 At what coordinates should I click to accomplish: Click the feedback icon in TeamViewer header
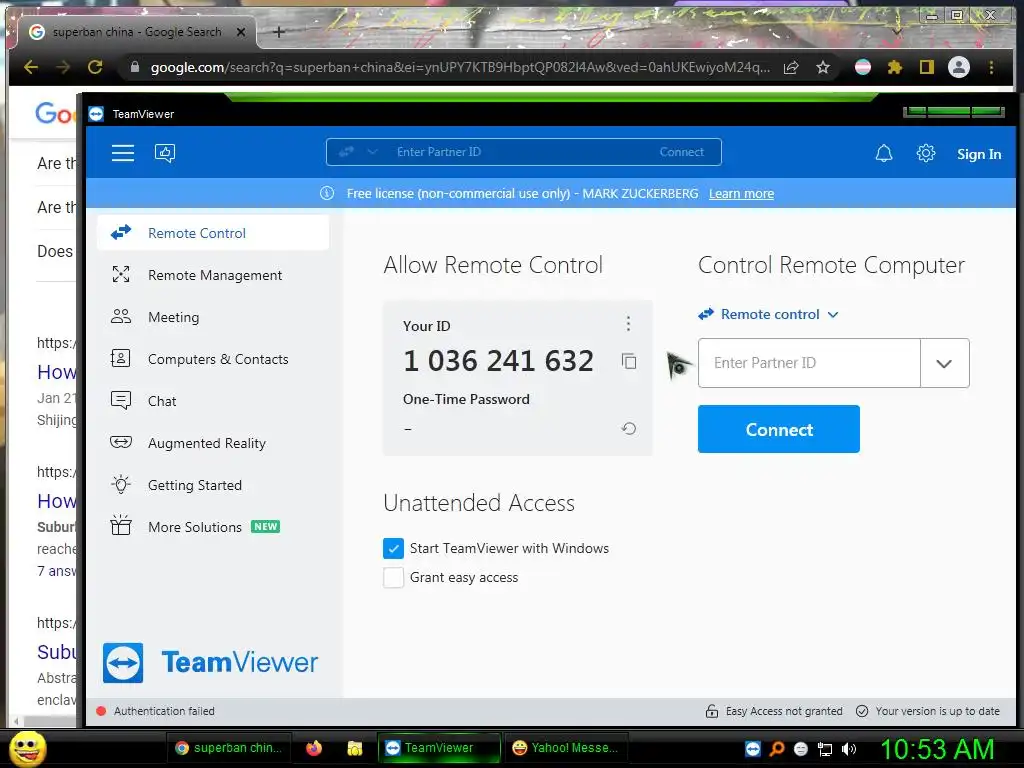(165, 153)
